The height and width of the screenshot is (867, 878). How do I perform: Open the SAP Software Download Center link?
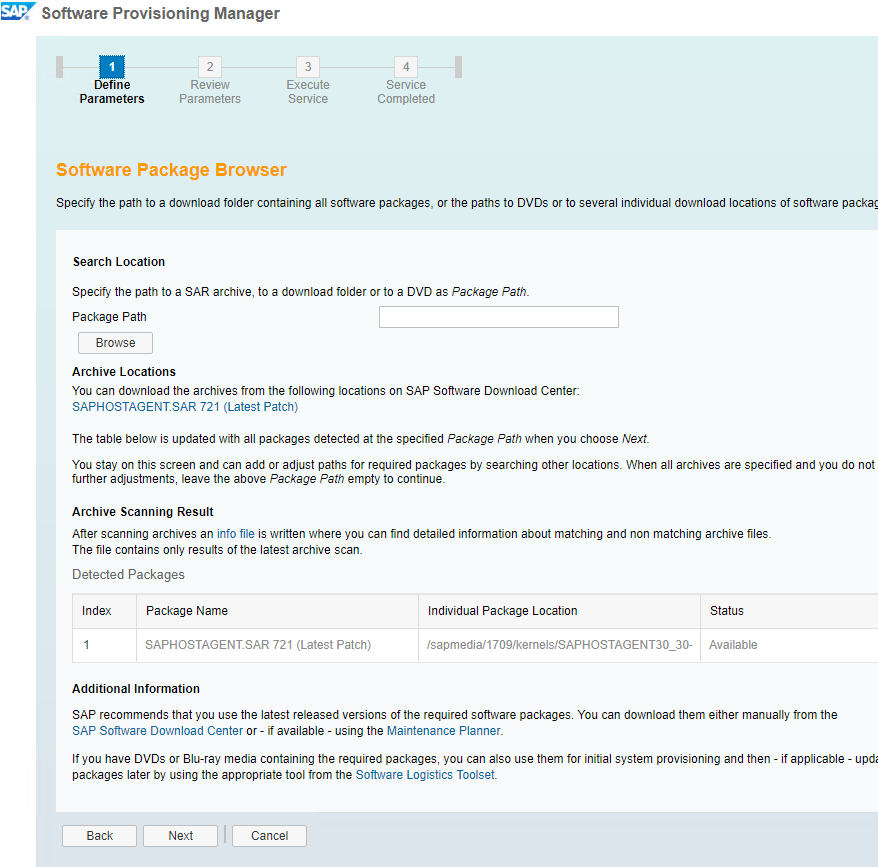[x=157, y=731]
